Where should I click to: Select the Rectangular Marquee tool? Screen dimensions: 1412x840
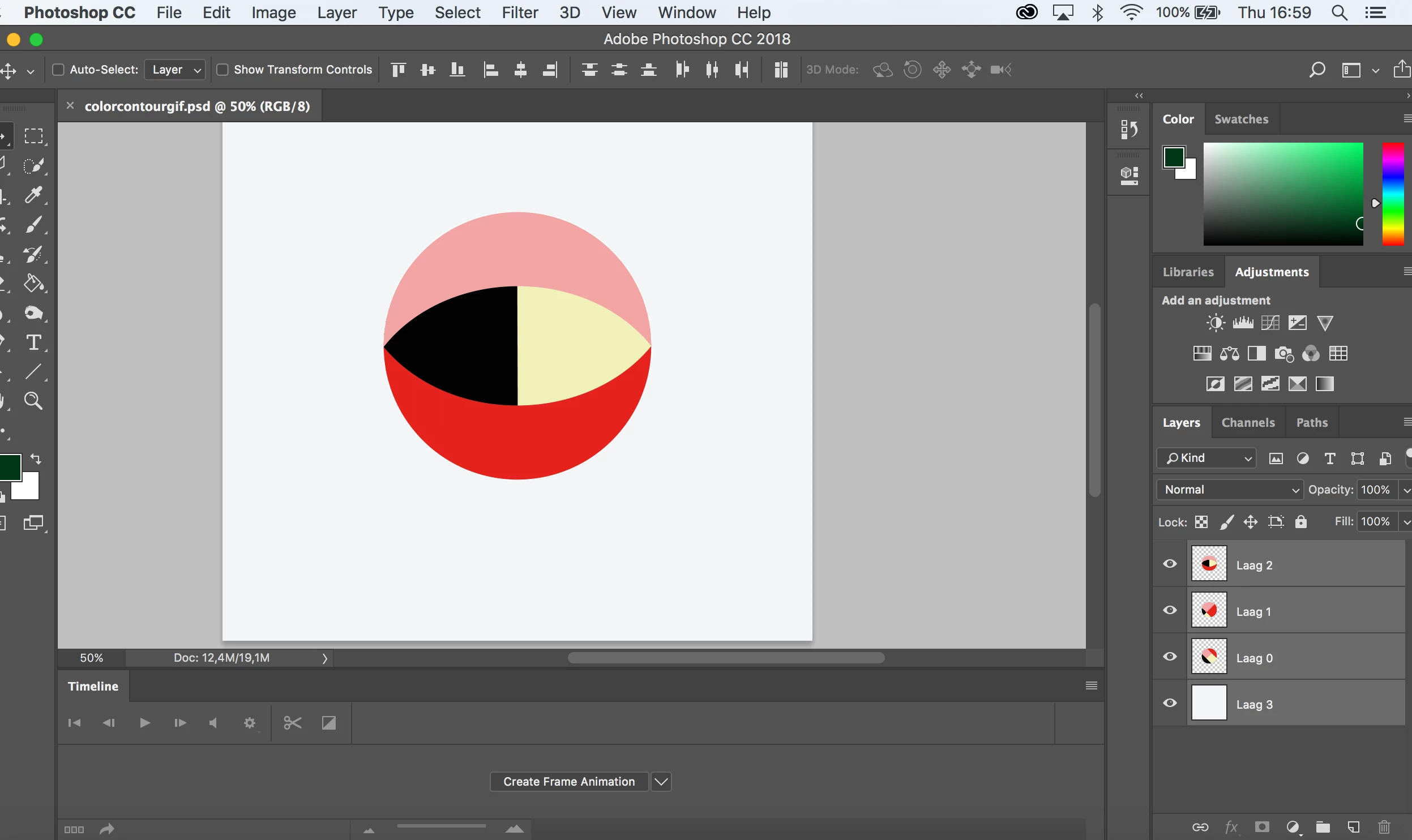click(x=33, y=136)
